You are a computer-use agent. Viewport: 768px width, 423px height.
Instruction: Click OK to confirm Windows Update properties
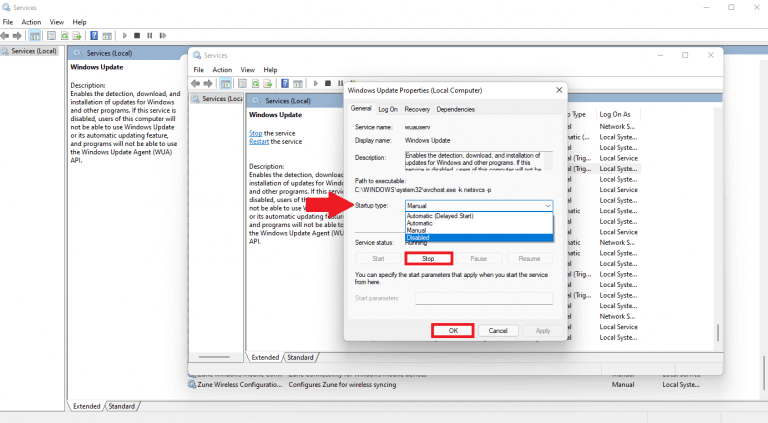tap(453, 330)
